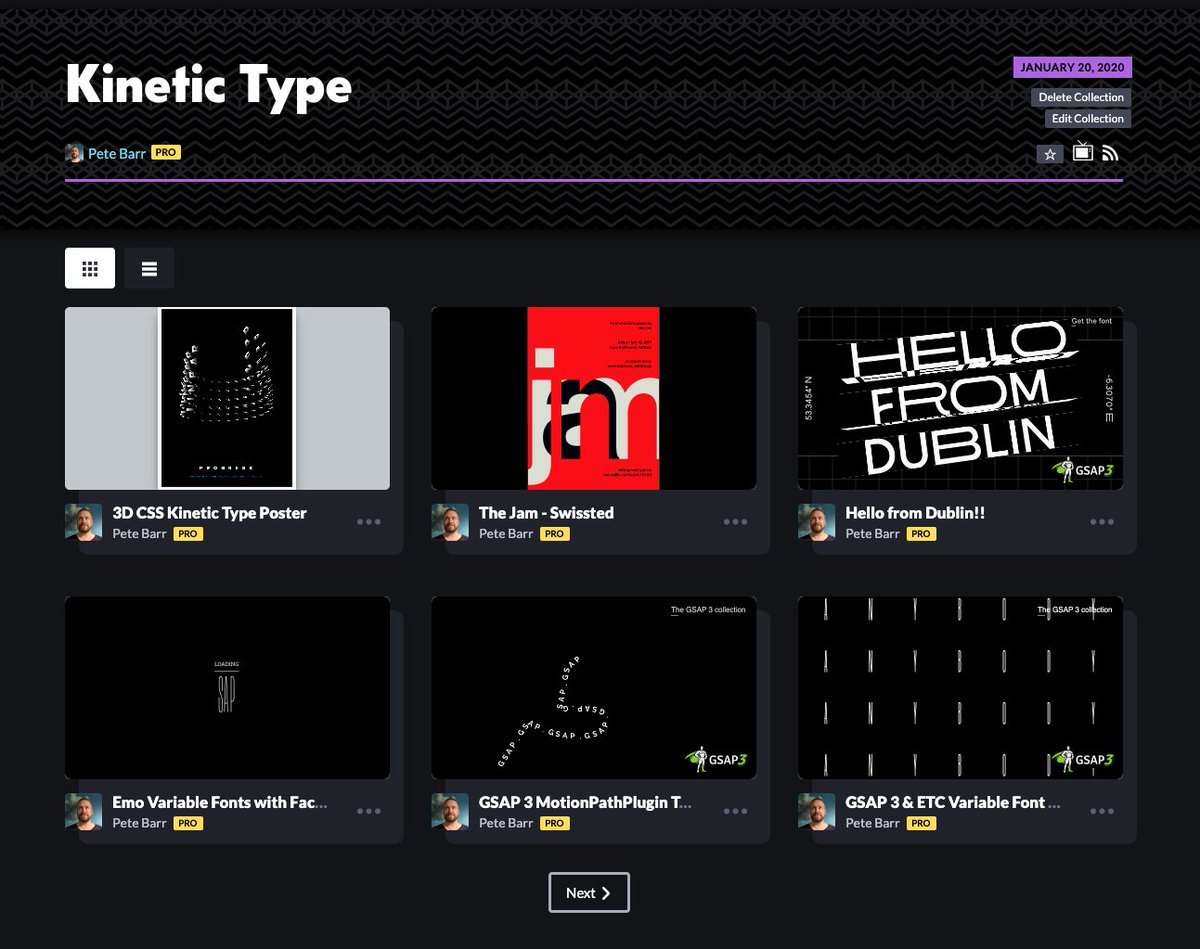Click the Emo Variable Fonts with Fac... title
This screenshot has width=1200, height=949.
coord(220,802)
